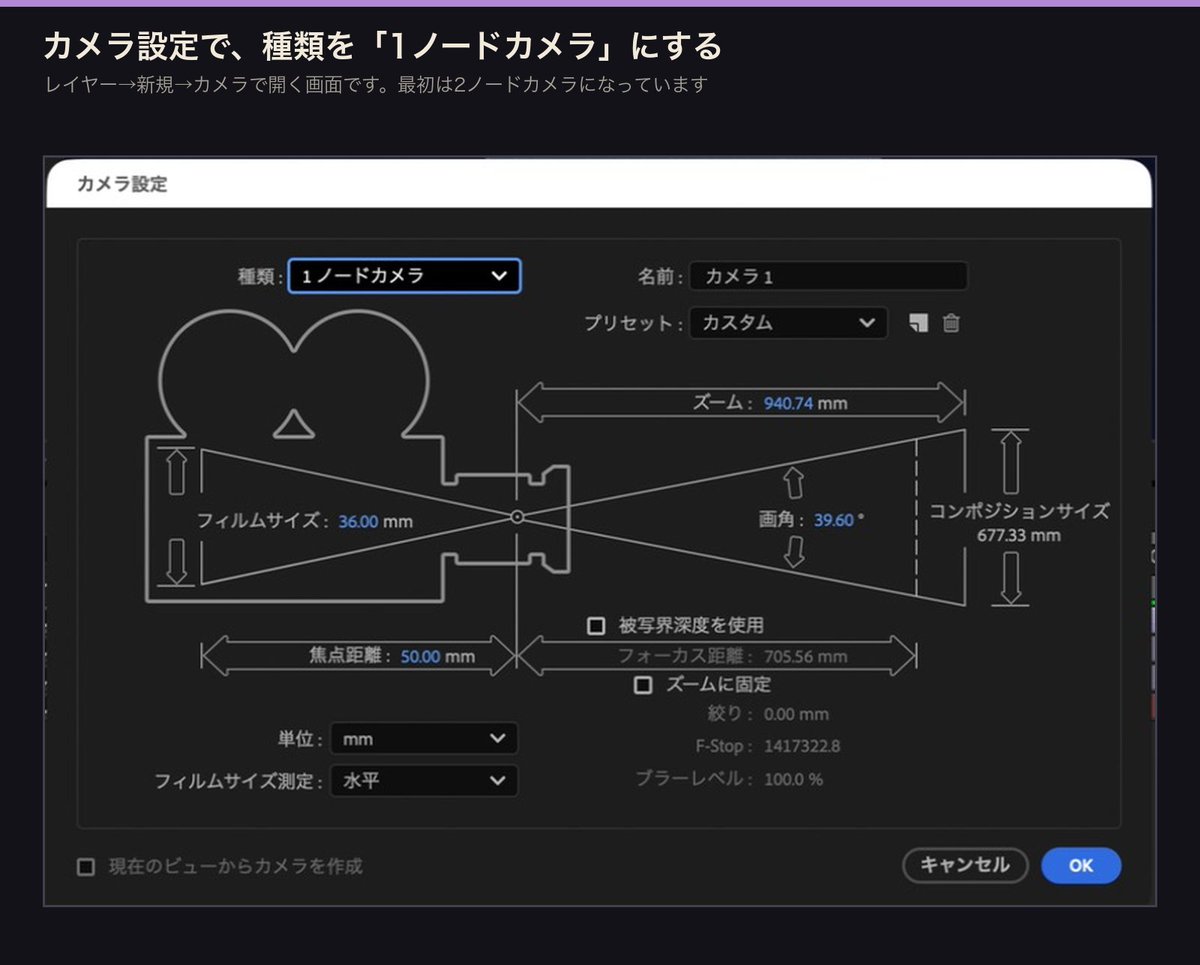Click the heading about 1ノードカメラ
Image resolution: width=1200 pixels, height=965 pixels.
tap(383, 45)
